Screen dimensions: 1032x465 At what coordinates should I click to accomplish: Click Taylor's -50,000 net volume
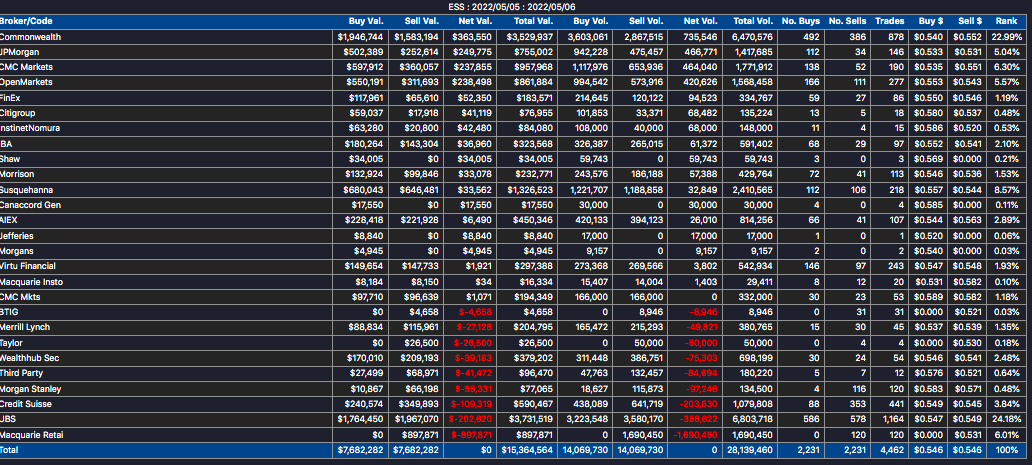click(x=700, y=343)
